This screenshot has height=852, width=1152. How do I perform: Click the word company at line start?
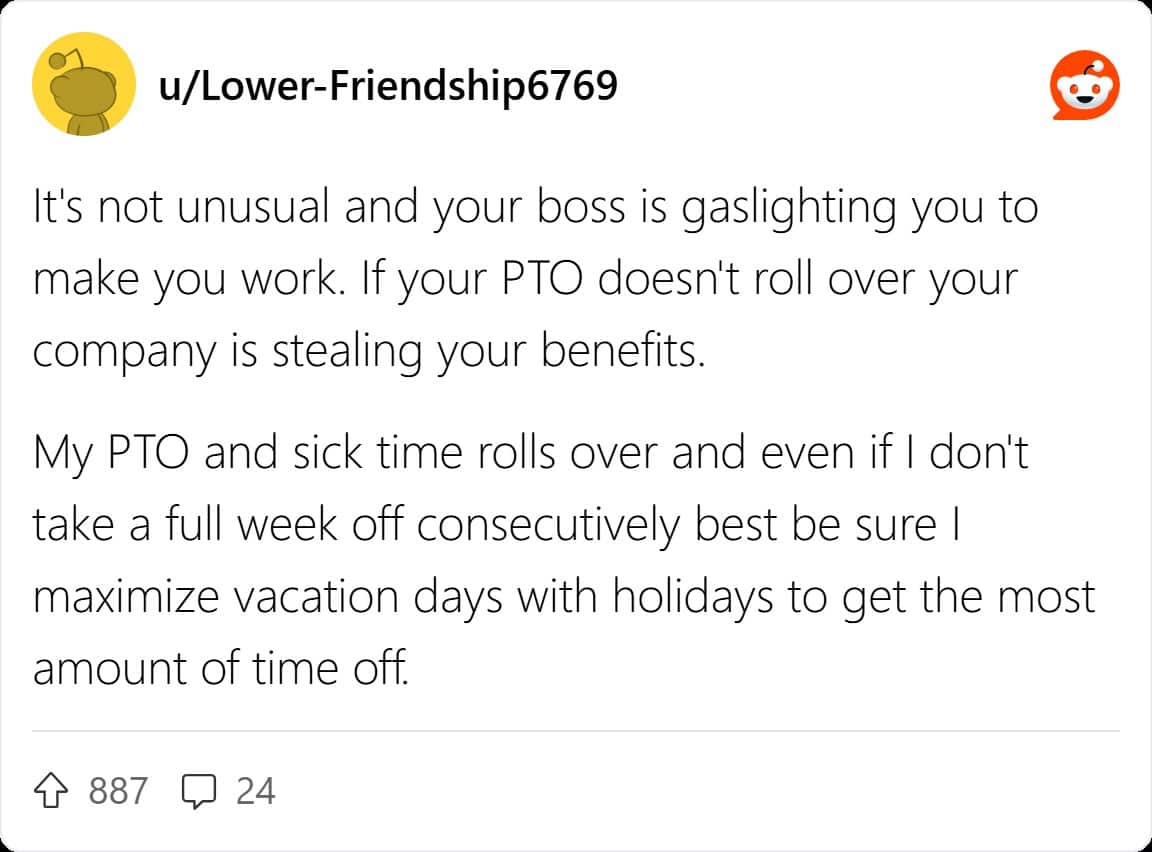pos(124,353)
